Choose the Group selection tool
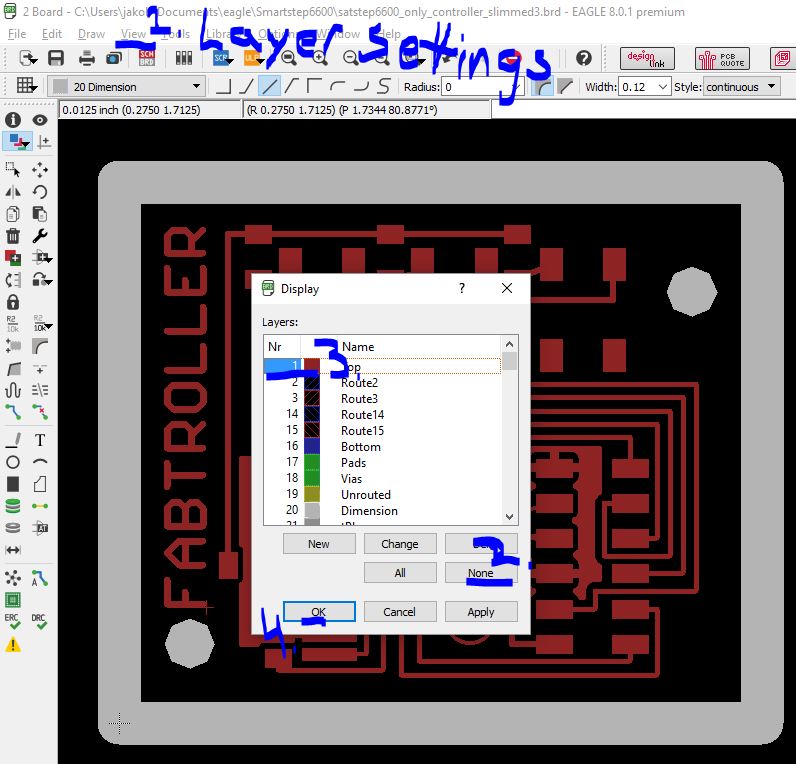796x764 pixels. pos(13,170)
